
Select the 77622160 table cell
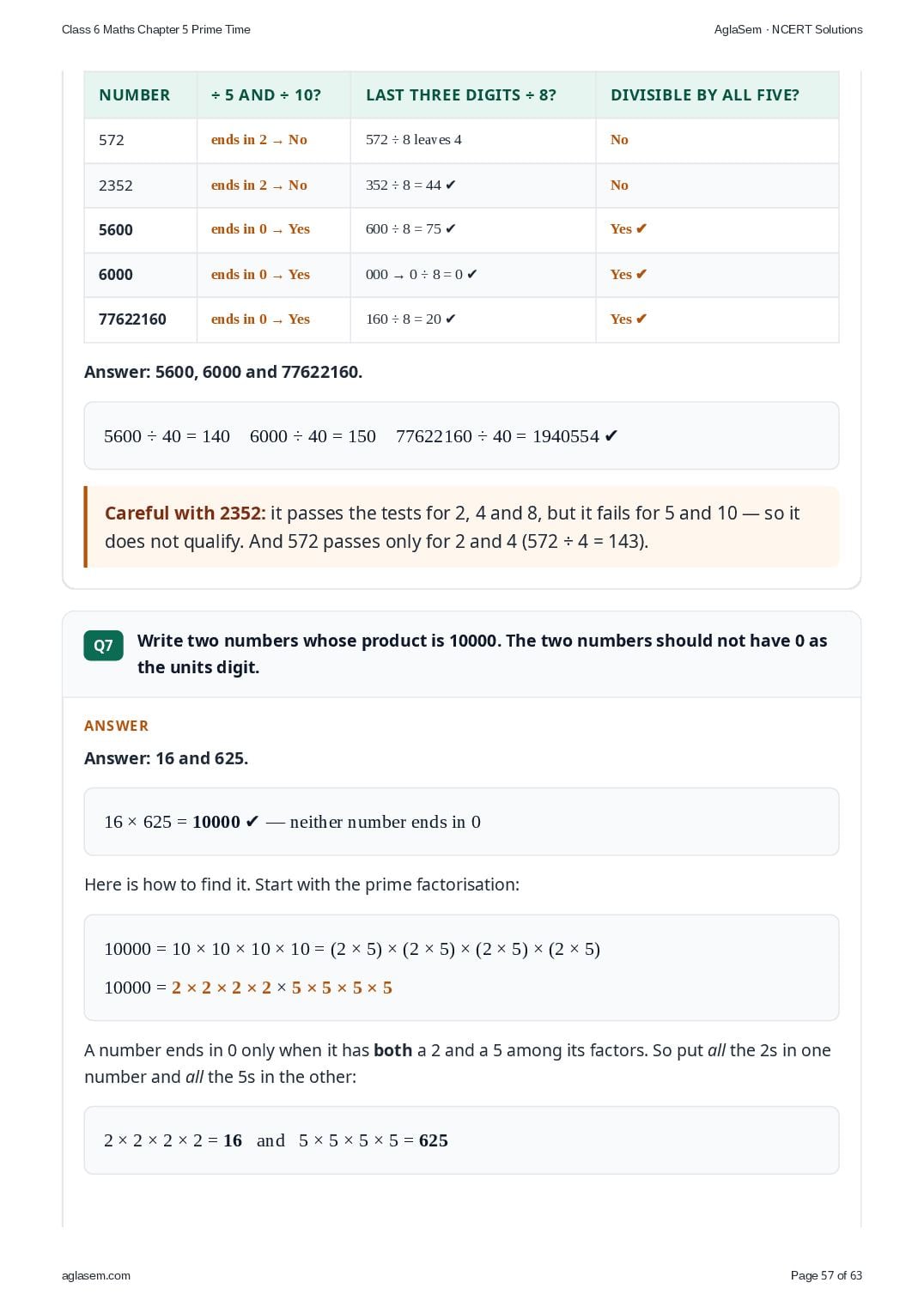click(x=141, y=319)
